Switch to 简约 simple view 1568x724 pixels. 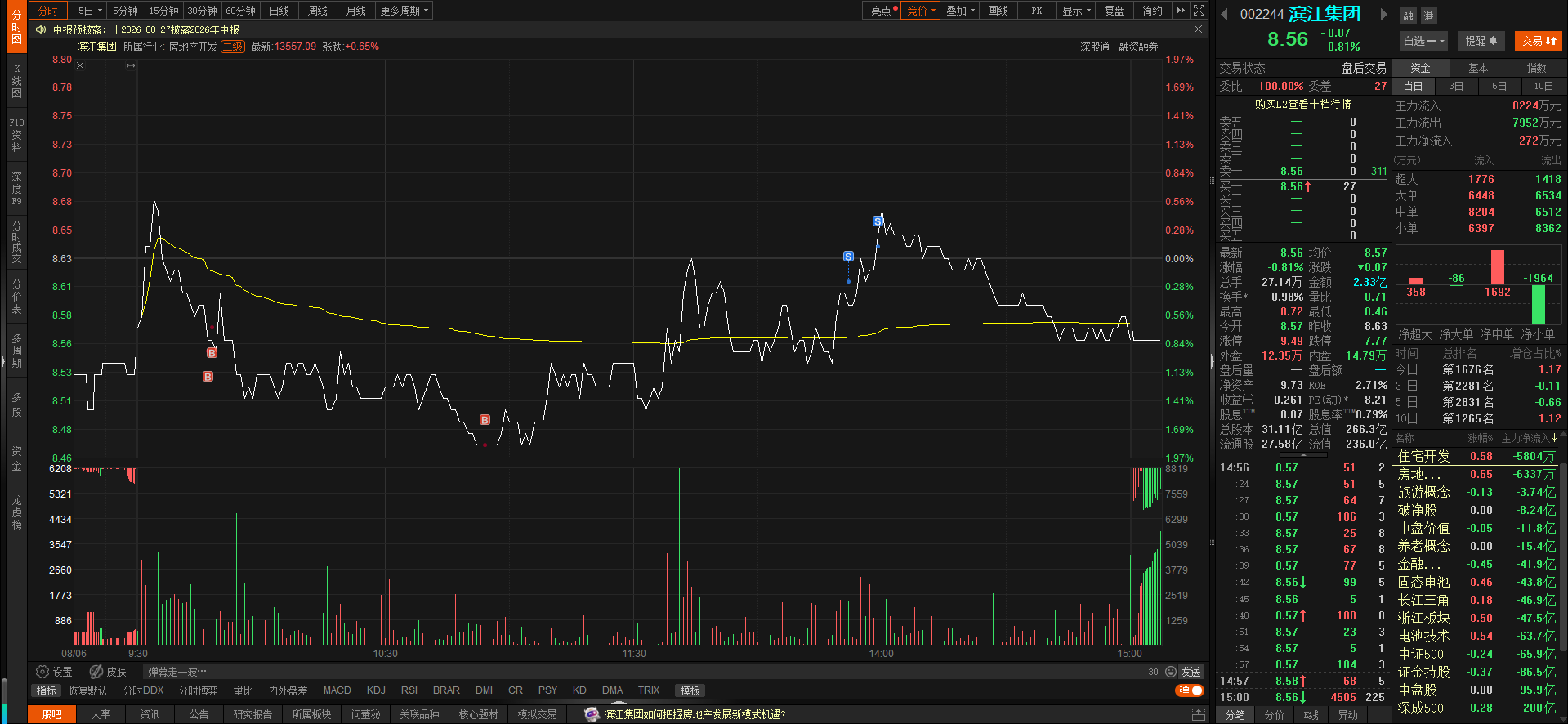click(x=1152, y=11)
